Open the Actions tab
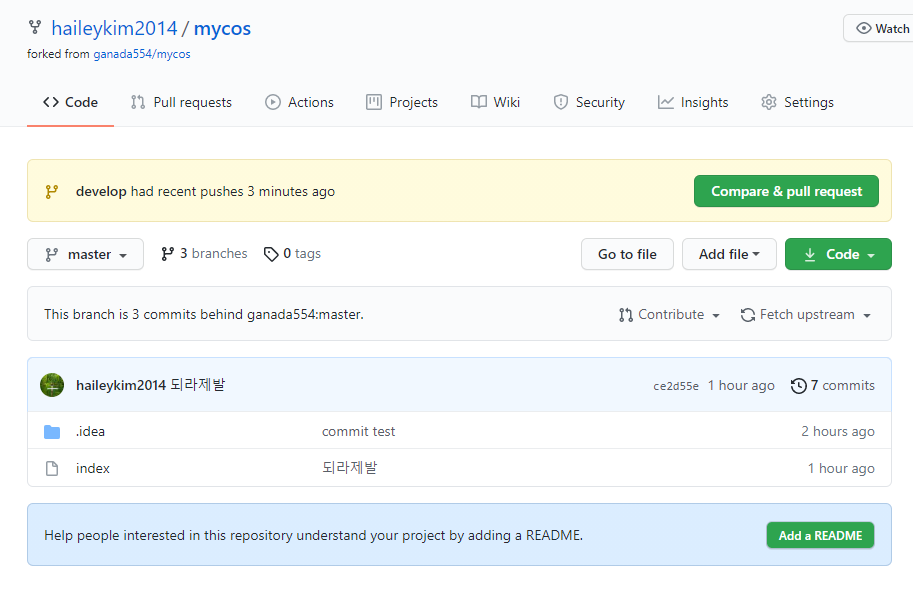The image size is (913, 604). (299, 102)
